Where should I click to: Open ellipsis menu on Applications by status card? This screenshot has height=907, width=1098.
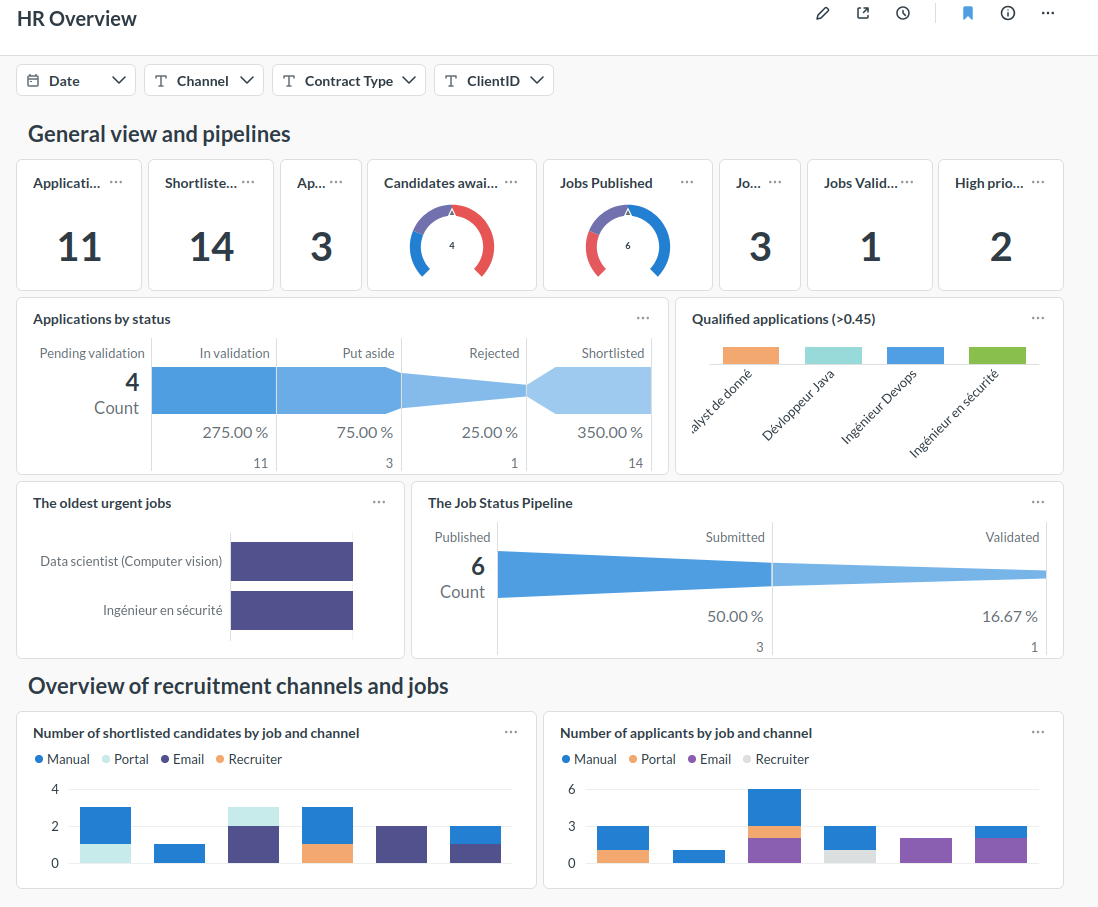tap(643, 318)
